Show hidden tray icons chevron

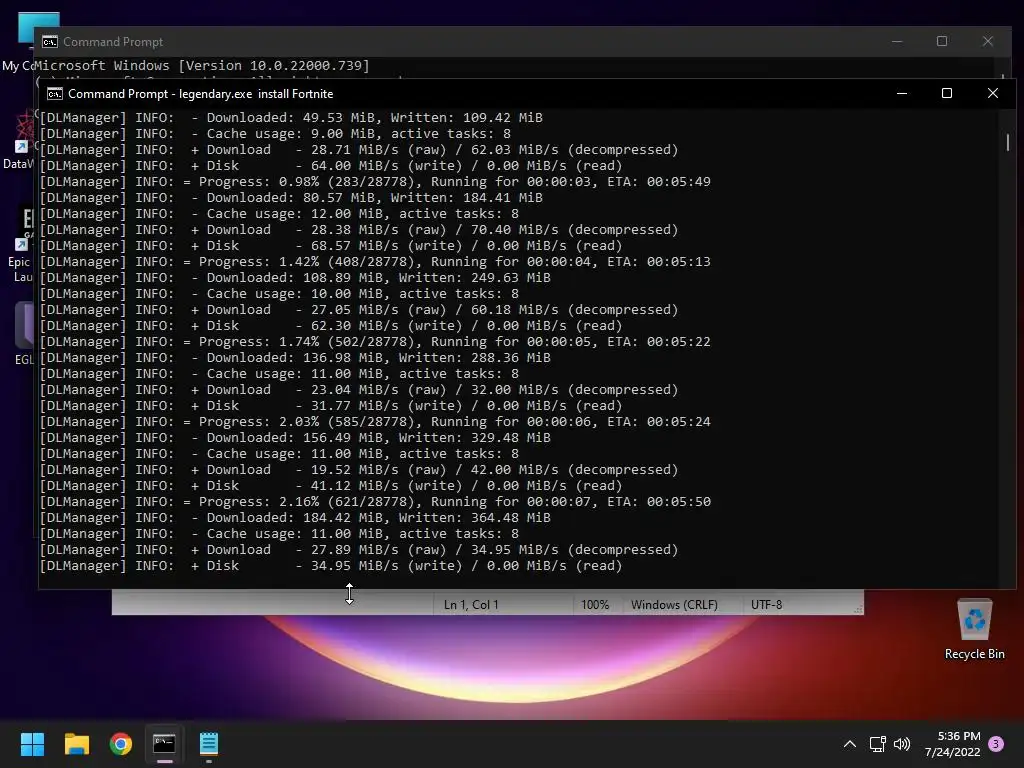pyautogui.click(x=850, y=744)
